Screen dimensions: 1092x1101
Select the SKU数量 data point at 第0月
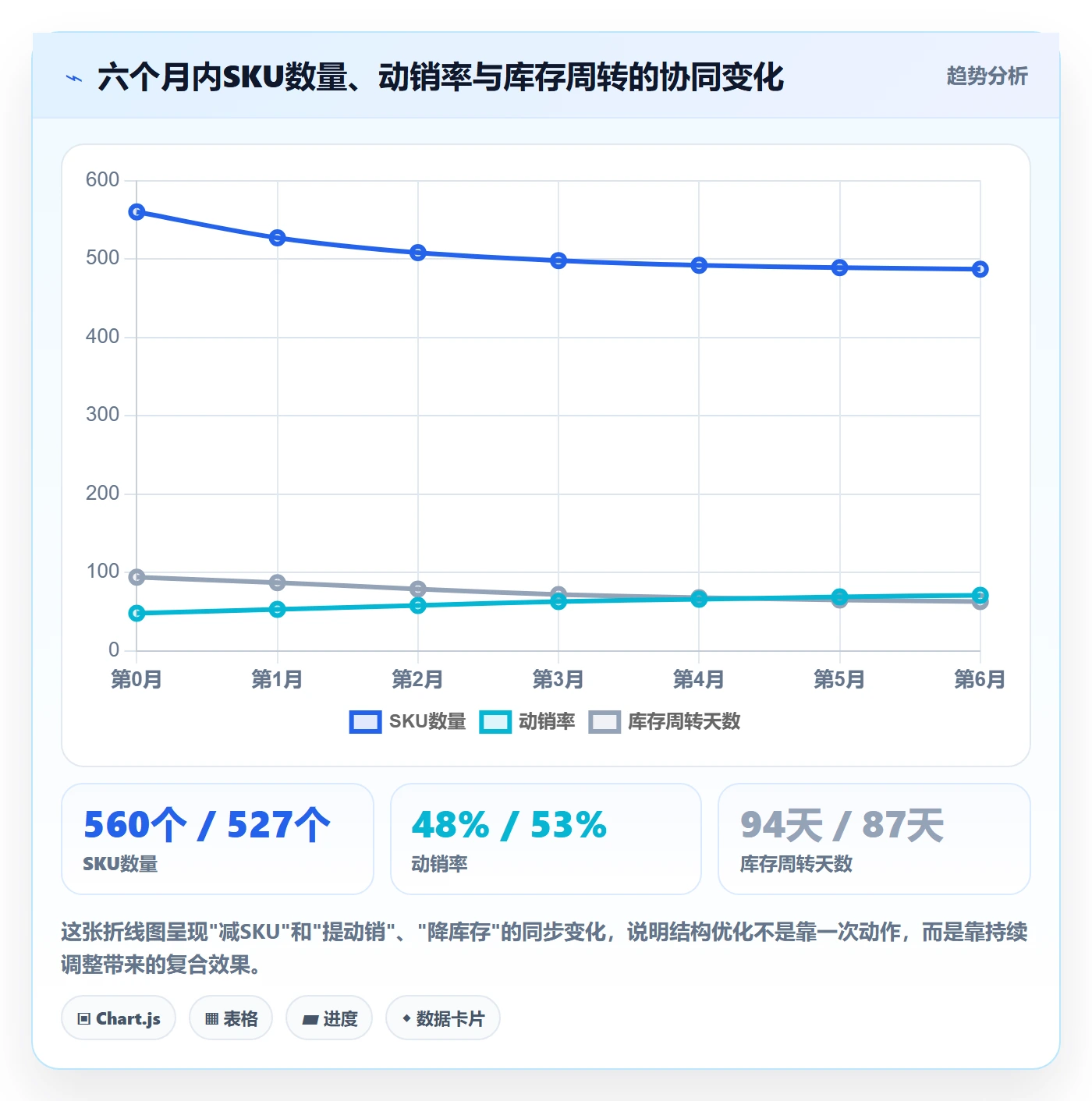click(136, 212)
